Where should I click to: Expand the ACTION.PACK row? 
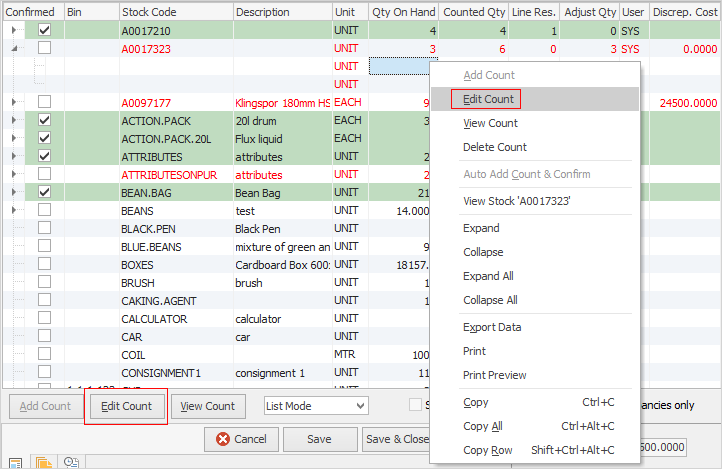[14, 120]
